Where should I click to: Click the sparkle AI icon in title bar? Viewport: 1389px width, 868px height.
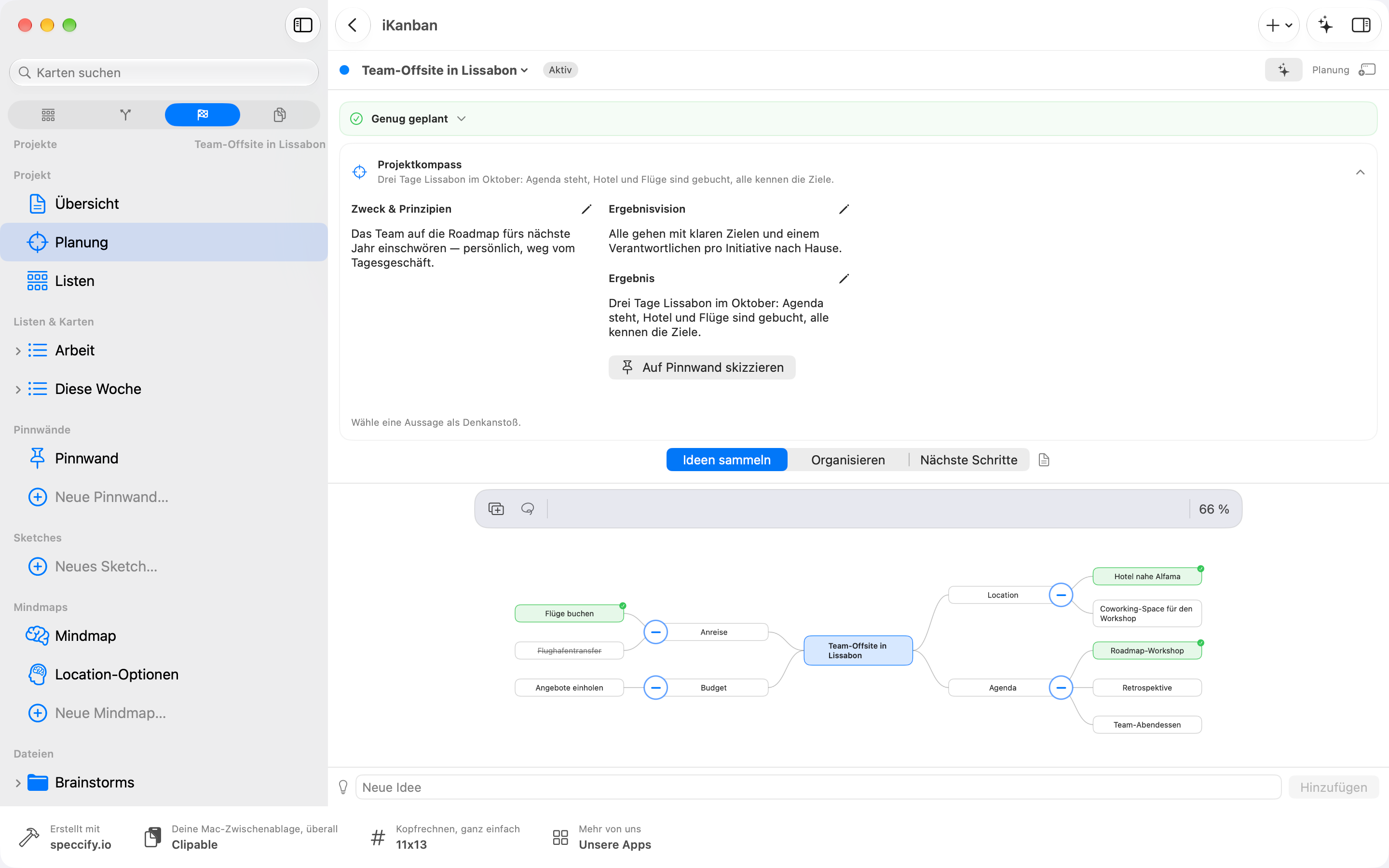coord(1325,25)
